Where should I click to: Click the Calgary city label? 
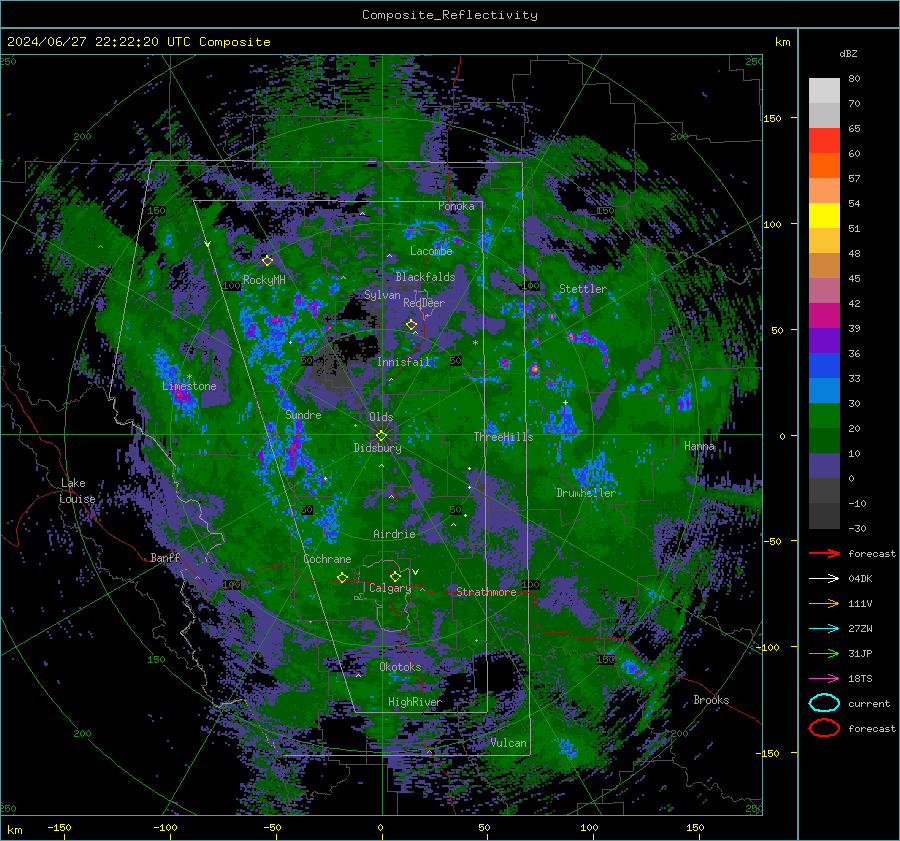(390, 588)
